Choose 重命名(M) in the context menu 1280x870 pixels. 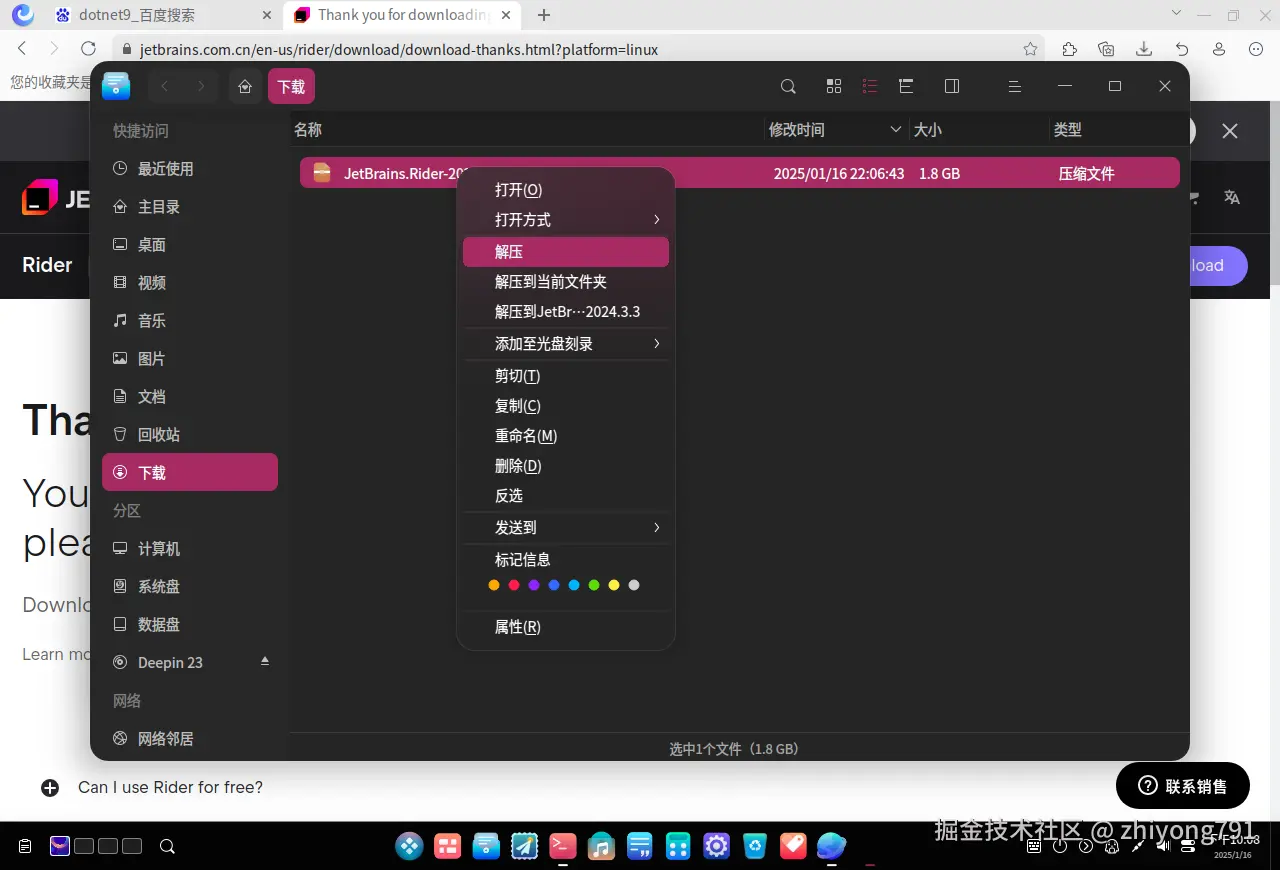point(566,436)
